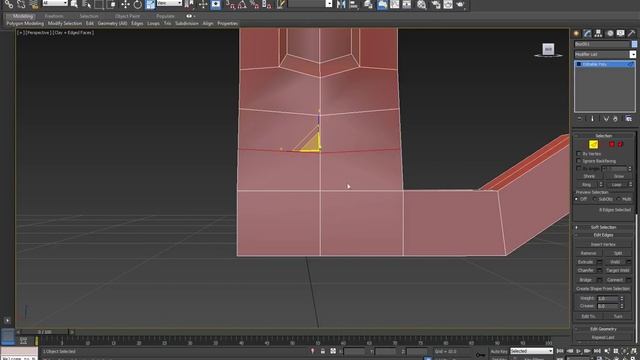Screen dimensions: 640x360
Task: Open the Motion command panel tab
Action: [610, 33]
